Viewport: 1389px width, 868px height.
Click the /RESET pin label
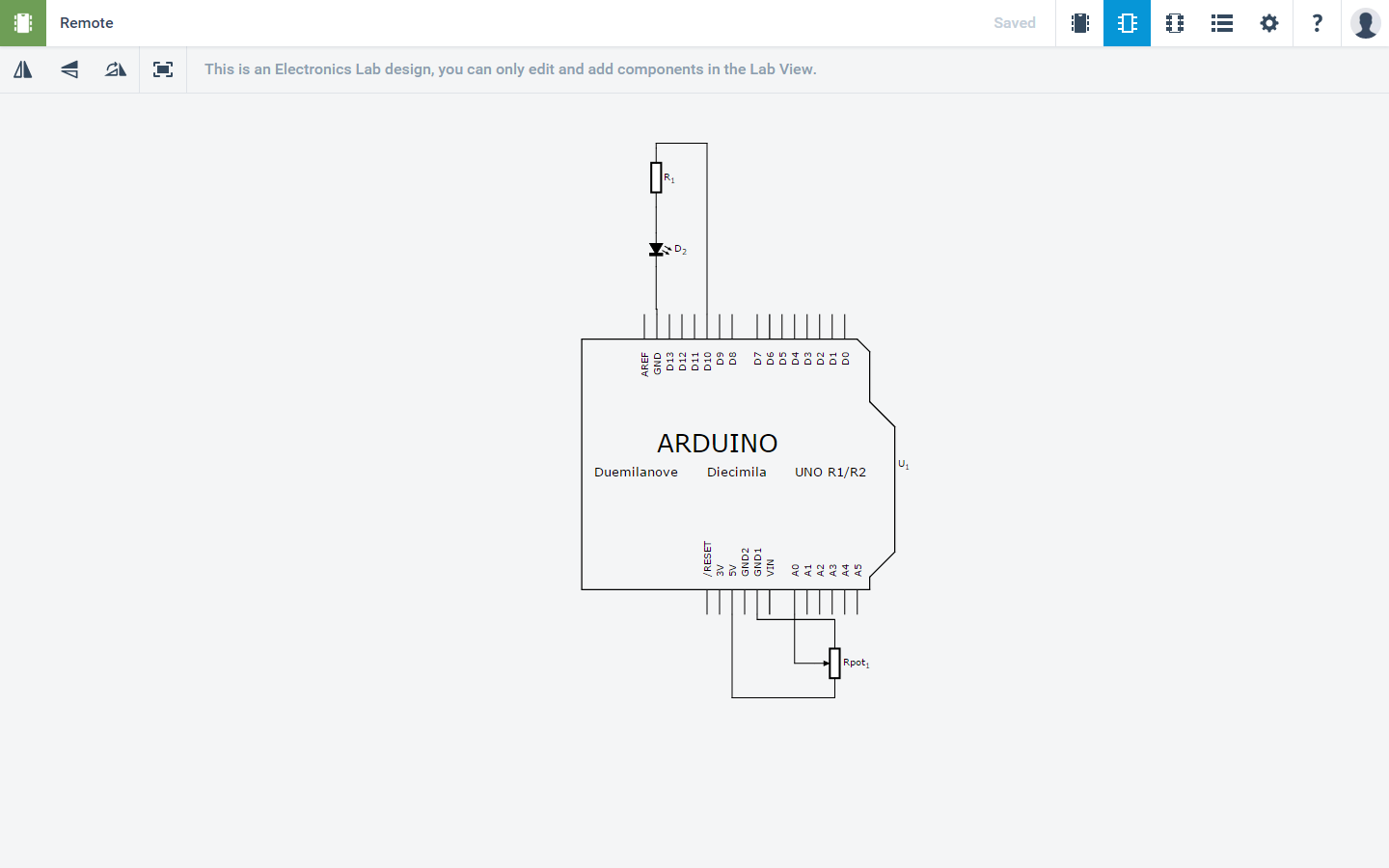707,558
